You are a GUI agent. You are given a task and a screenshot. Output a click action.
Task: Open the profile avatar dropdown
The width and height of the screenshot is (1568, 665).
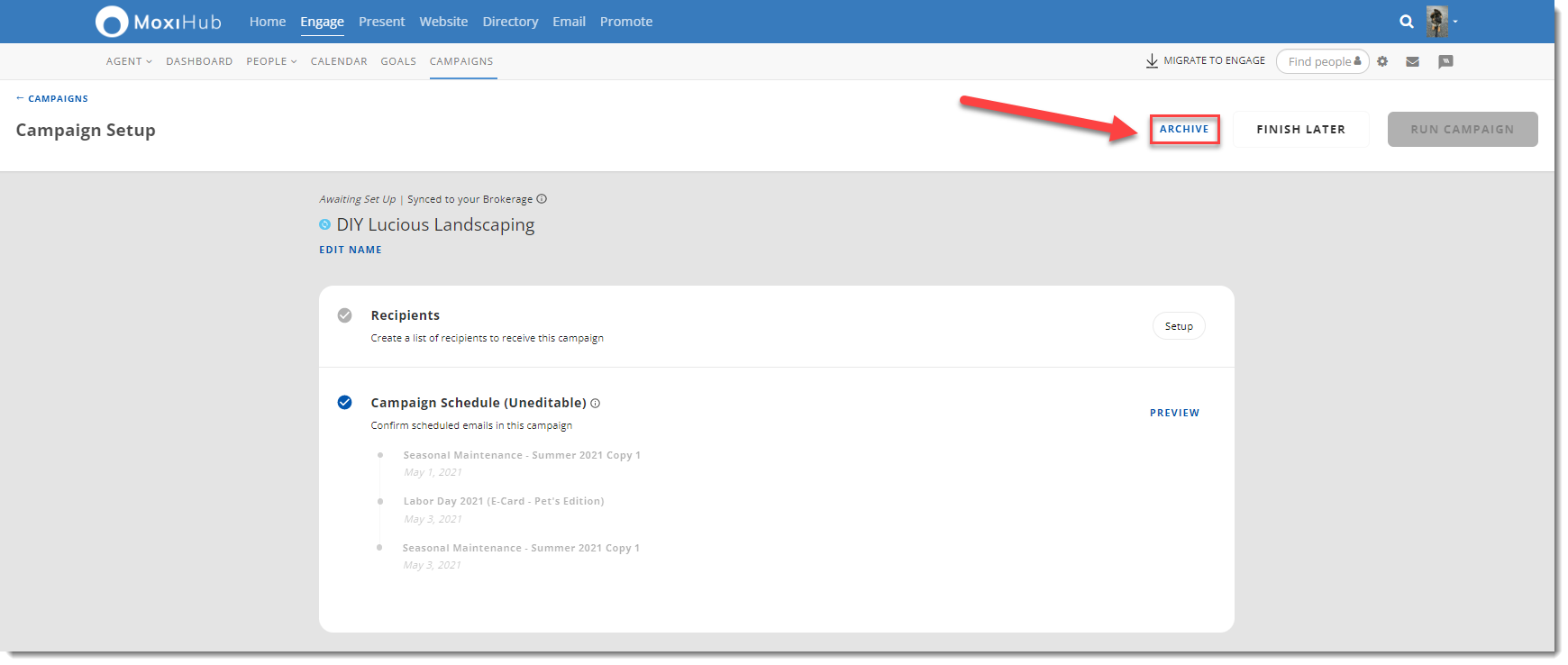[1441, 22]
